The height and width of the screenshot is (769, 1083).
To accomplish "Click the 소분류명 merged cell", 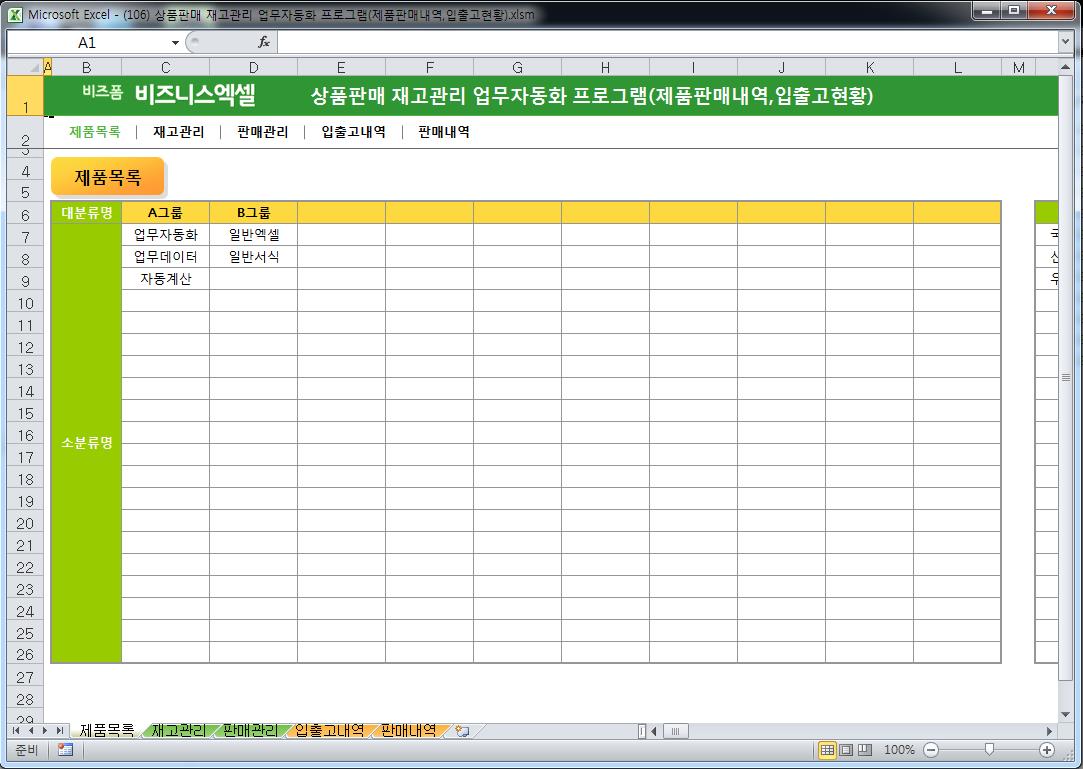I will (87, 443).
